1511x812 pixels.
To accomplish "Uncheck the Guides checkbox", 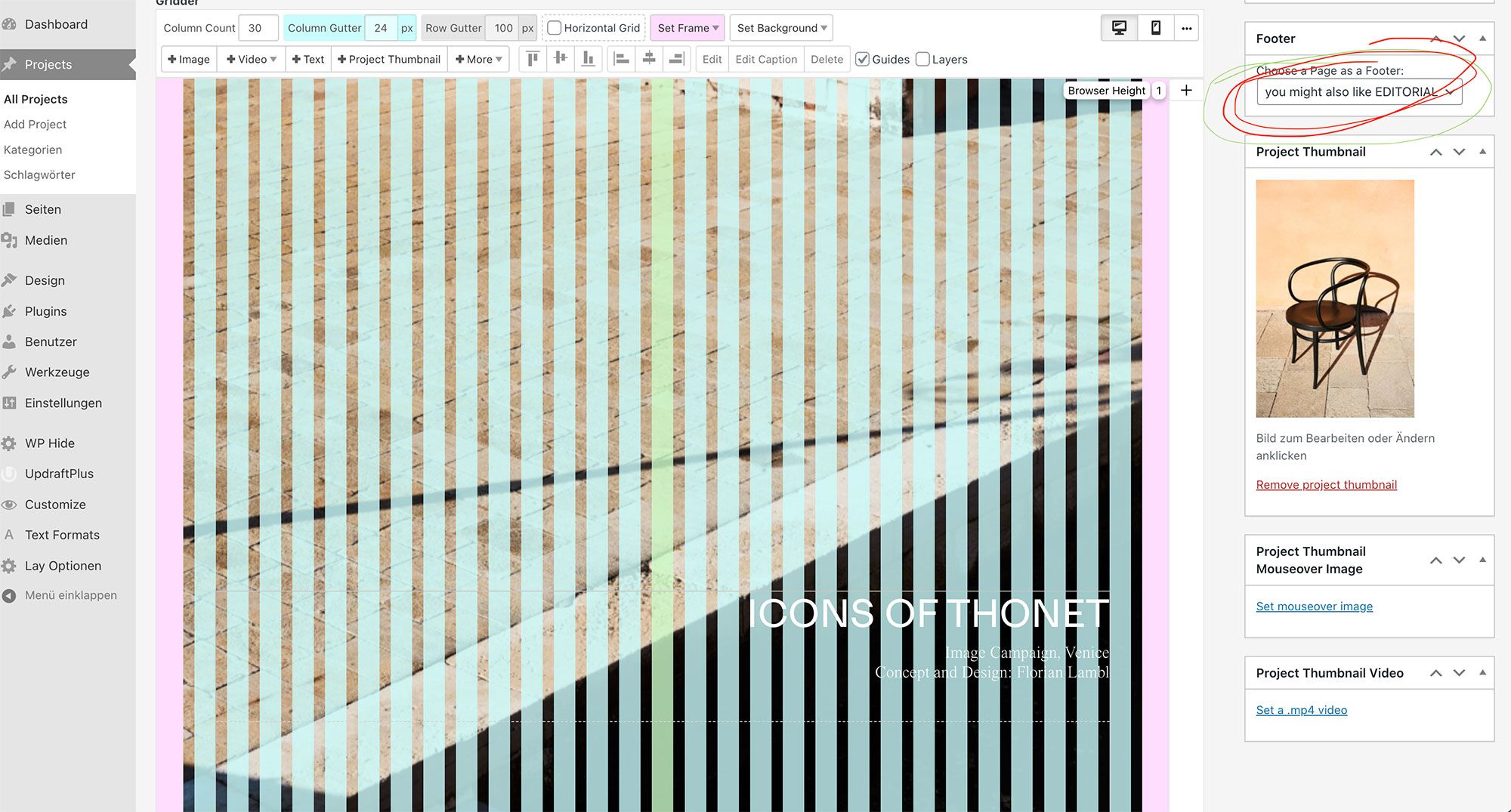I will [862, 59].
